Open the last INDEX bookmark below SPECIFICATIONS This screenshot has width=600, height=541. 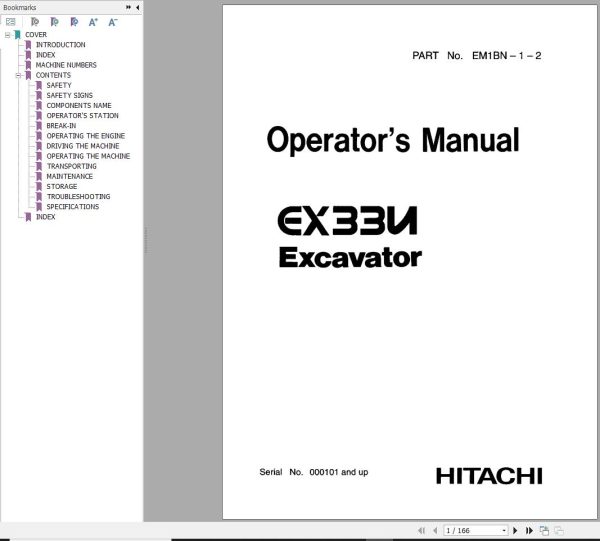[46, 217]
